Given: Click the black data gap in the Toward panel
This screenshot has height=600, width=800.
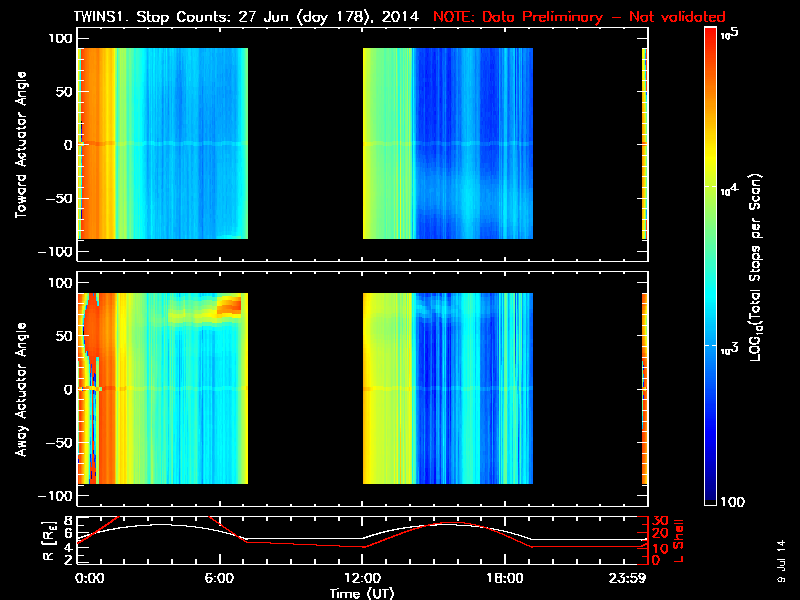Looking at the screenshot, I should [304, 144].
